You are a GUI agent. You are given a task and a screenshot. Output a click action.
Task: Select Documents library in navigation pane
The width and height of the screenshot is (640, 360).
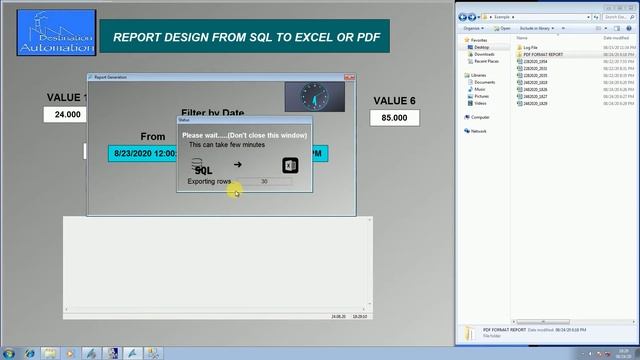coord(484,82)
